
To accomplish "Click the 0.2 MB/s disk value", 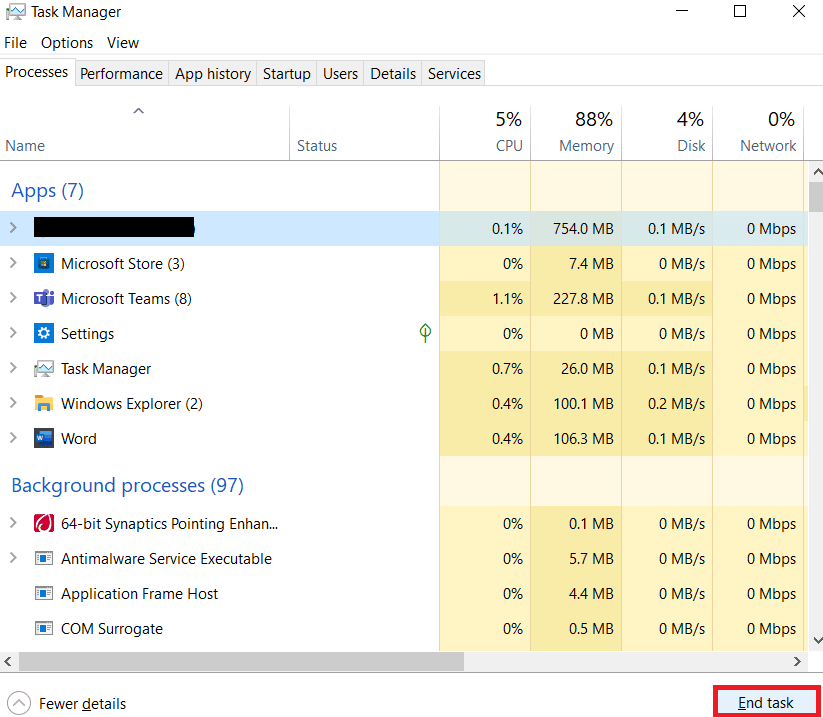I will coord(676,404).
